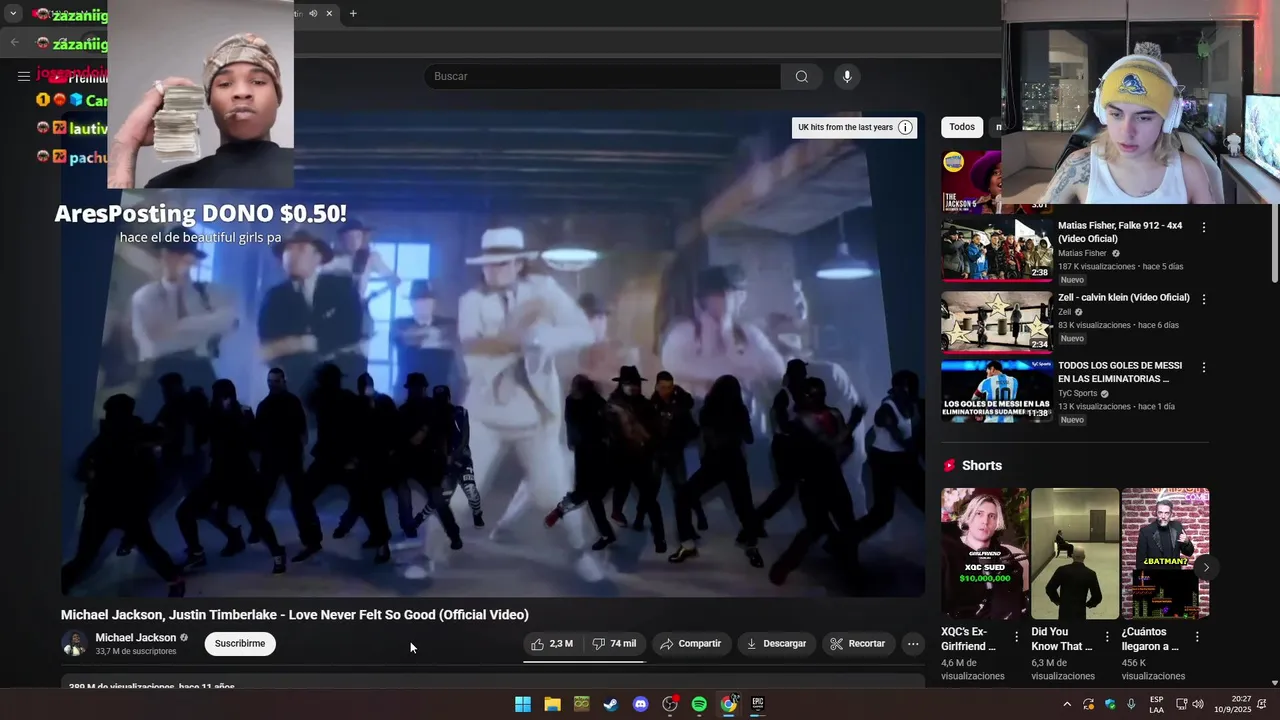This screenshot has width=1280, height=720.
Task: Share the video via Compartir
Action: 690,644
